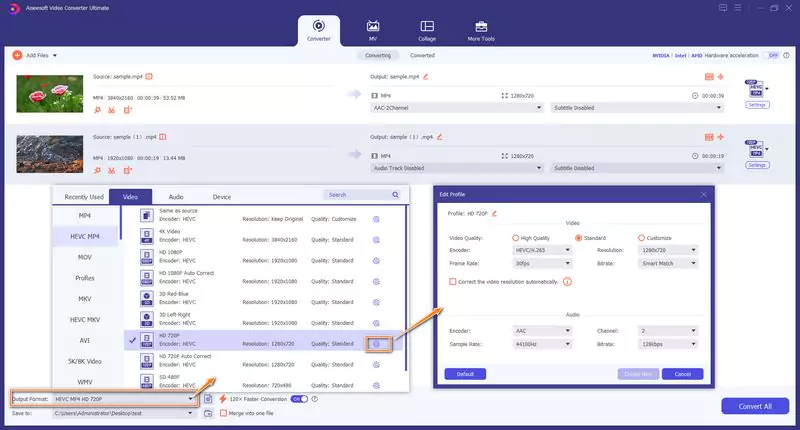This screenshot has height=430, width=800.
Task: Check Correct the video resolution automatically
Action: (x=453, y=282)
